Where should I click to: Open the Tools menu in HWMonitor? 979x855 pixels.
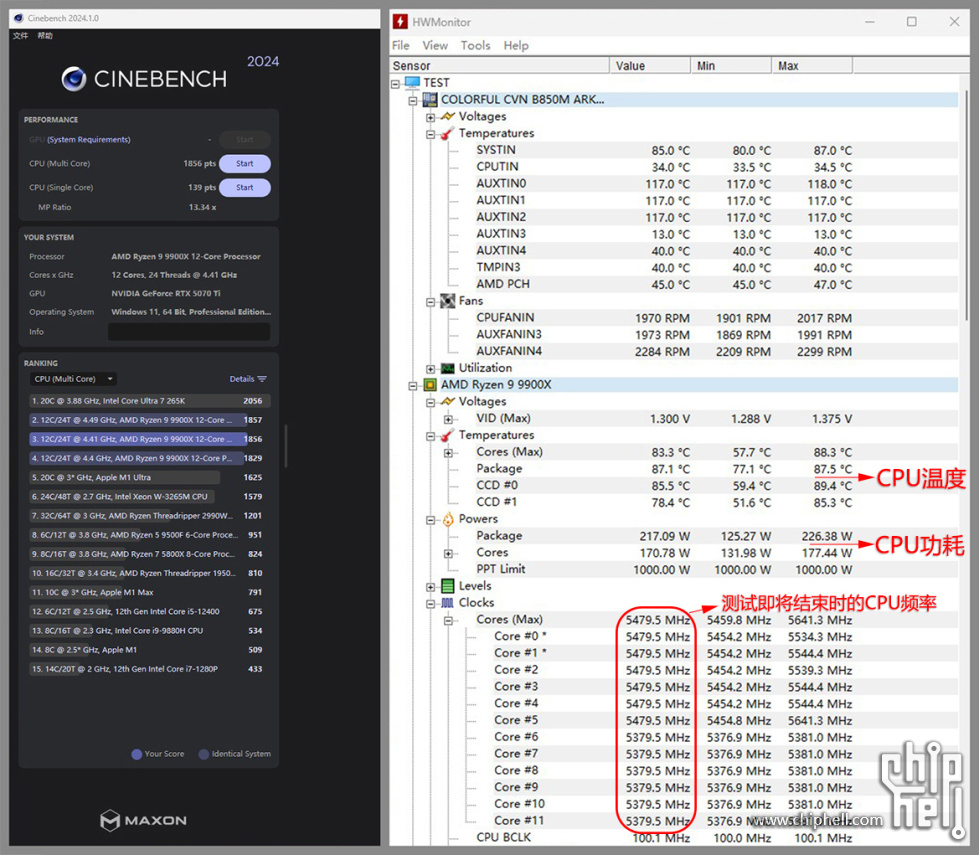pyautogui.click(x=475, y=45)
